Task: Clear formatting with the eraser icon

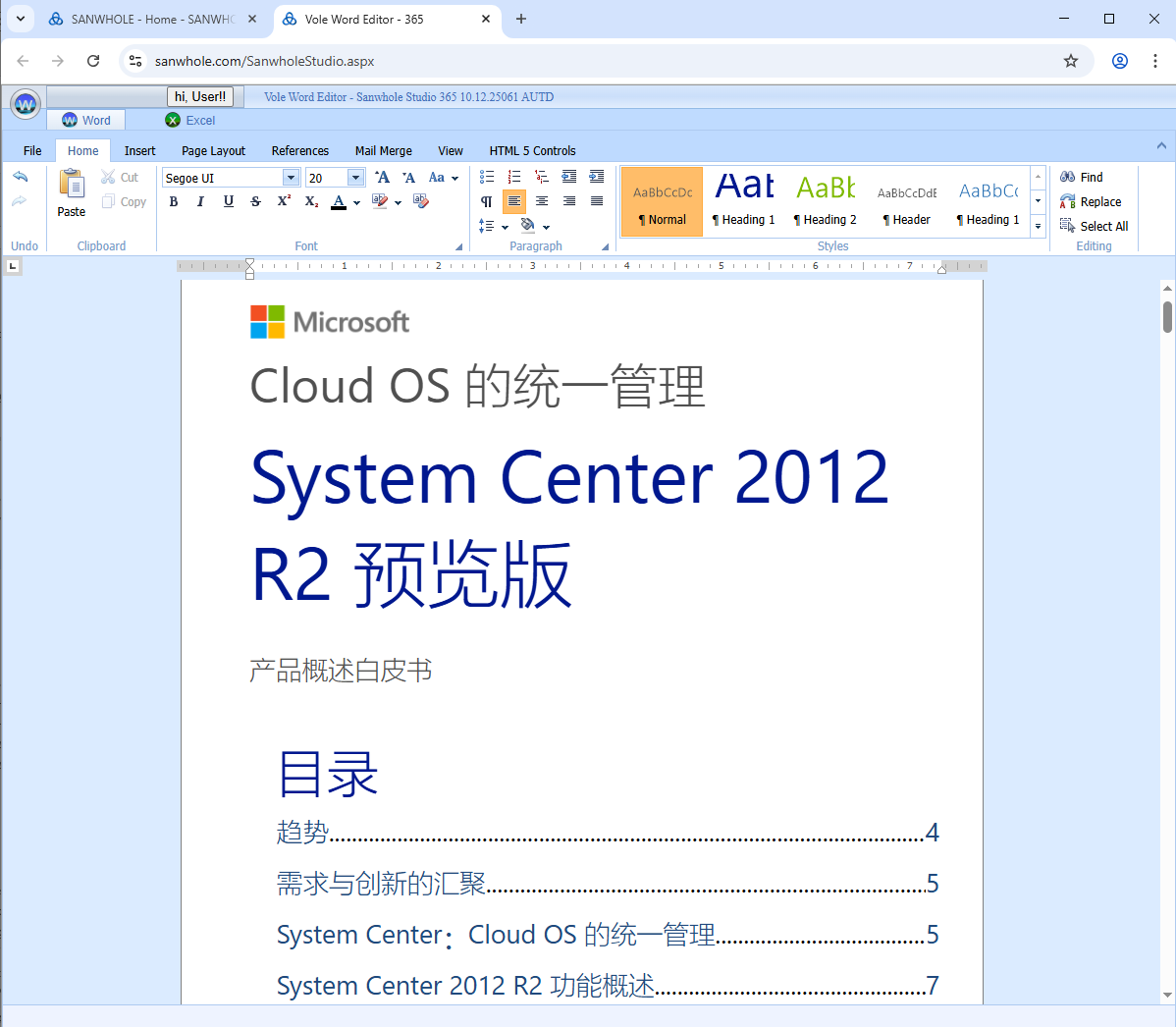Action: coord(421,201)
